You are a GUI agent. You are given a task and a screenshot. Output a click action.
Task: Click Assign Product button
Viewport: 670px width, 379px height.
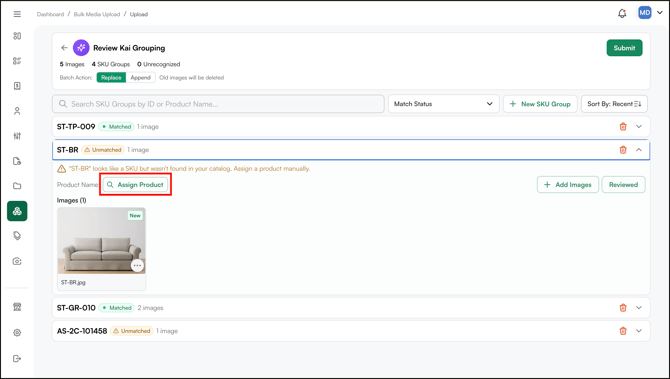click(135, 185)
